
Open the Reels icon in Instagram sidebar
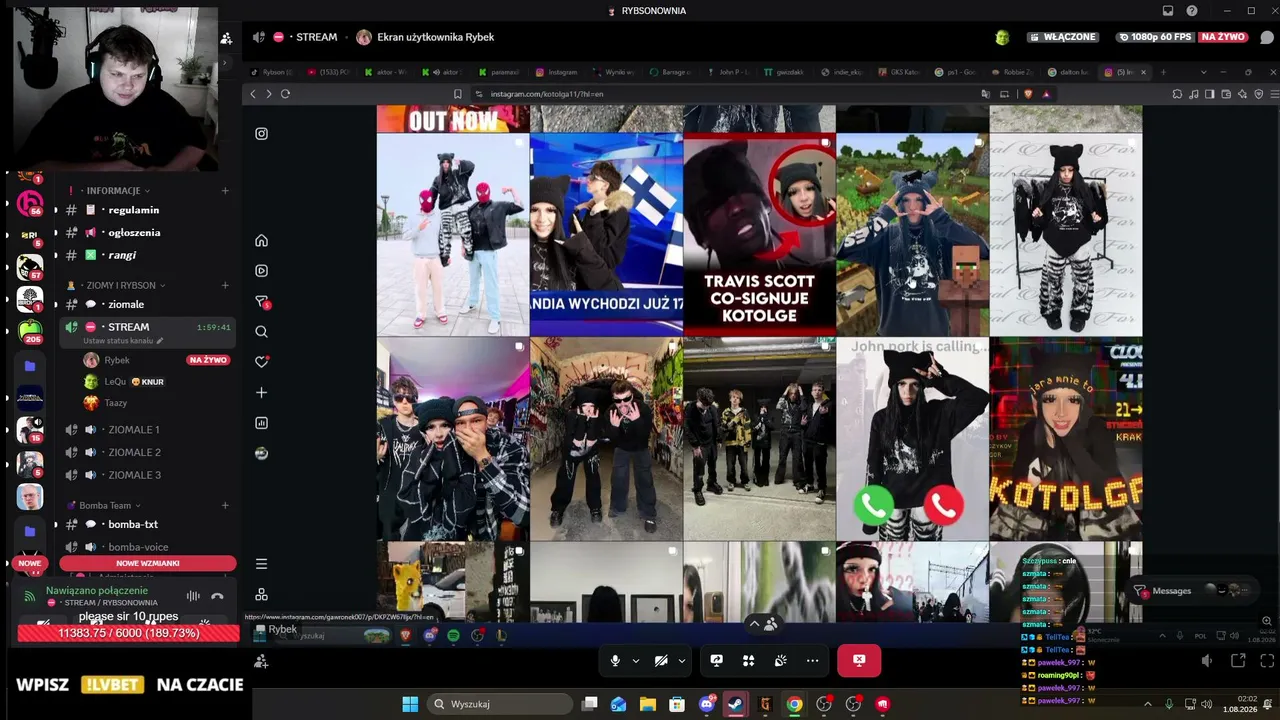[x=261, y=270]
